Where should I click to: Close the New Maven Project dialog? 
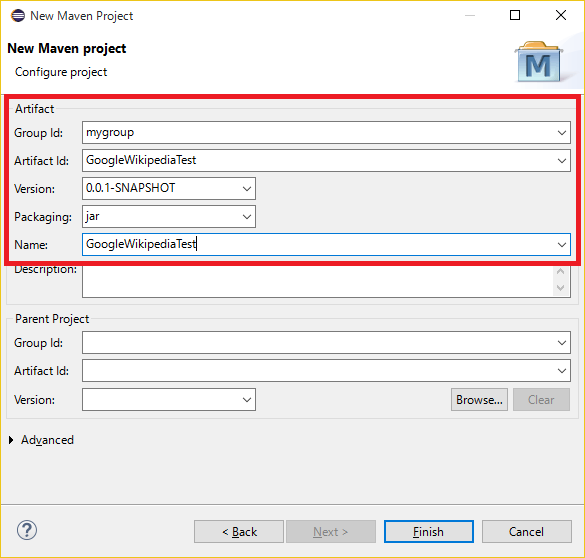561,15
